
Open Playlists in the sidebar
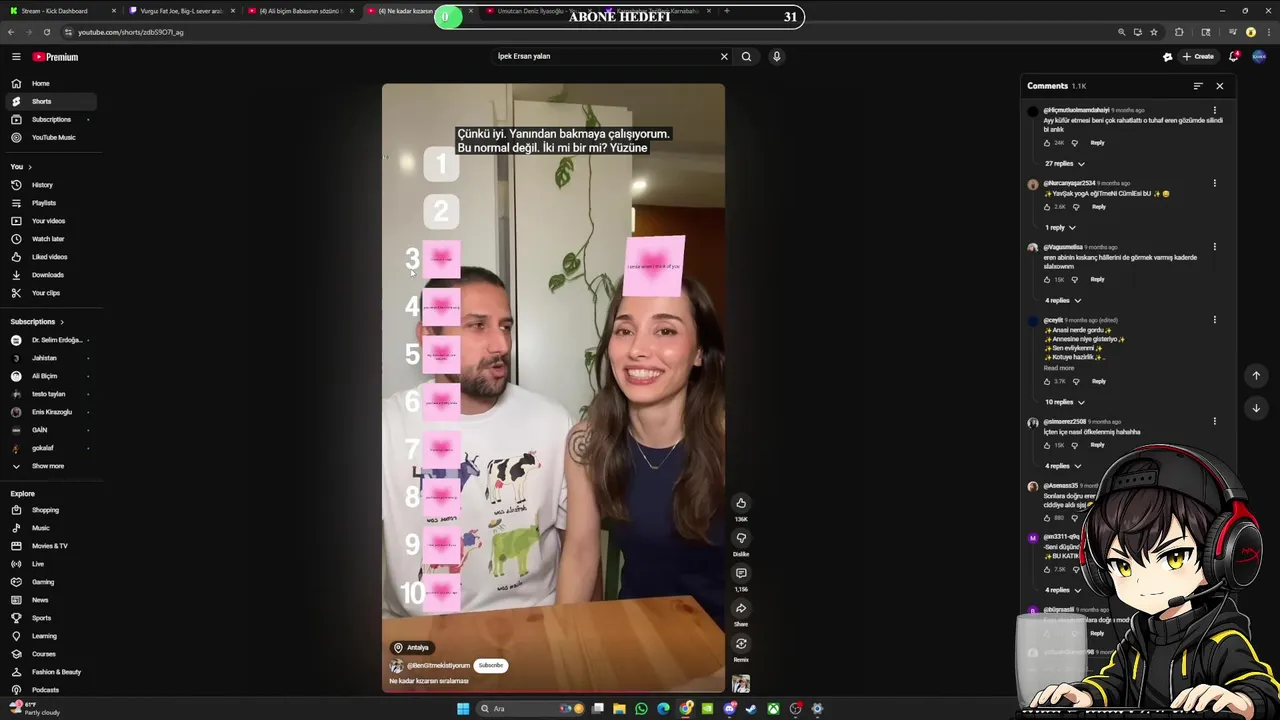pyautogui.click(x=50, y=203)
